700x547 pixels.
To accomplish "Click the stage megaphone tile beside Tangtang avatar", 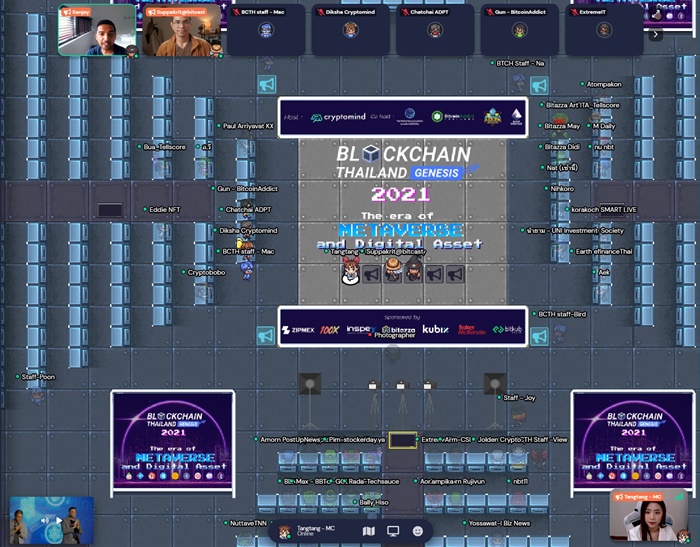I will (371, 274).
